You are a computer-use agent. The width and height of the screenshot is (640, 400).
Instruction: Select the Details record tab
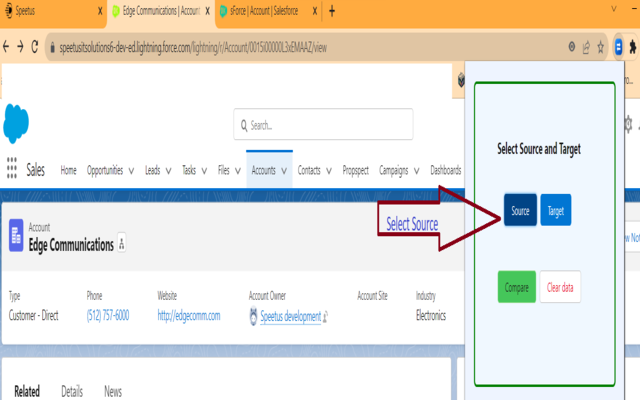coord(72,391)
